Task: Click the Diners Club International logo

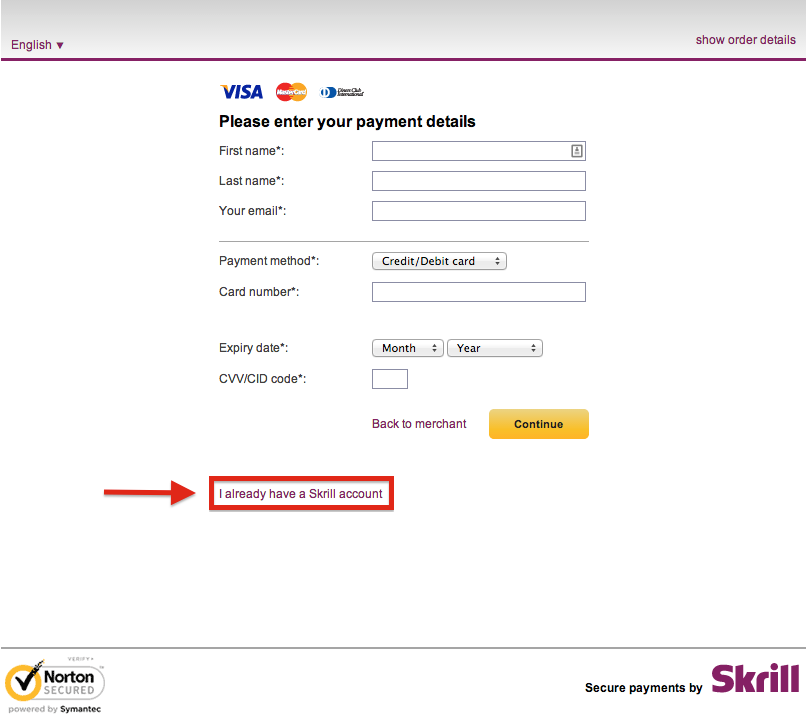Action: pyautogui.click(x=342, y=93)
